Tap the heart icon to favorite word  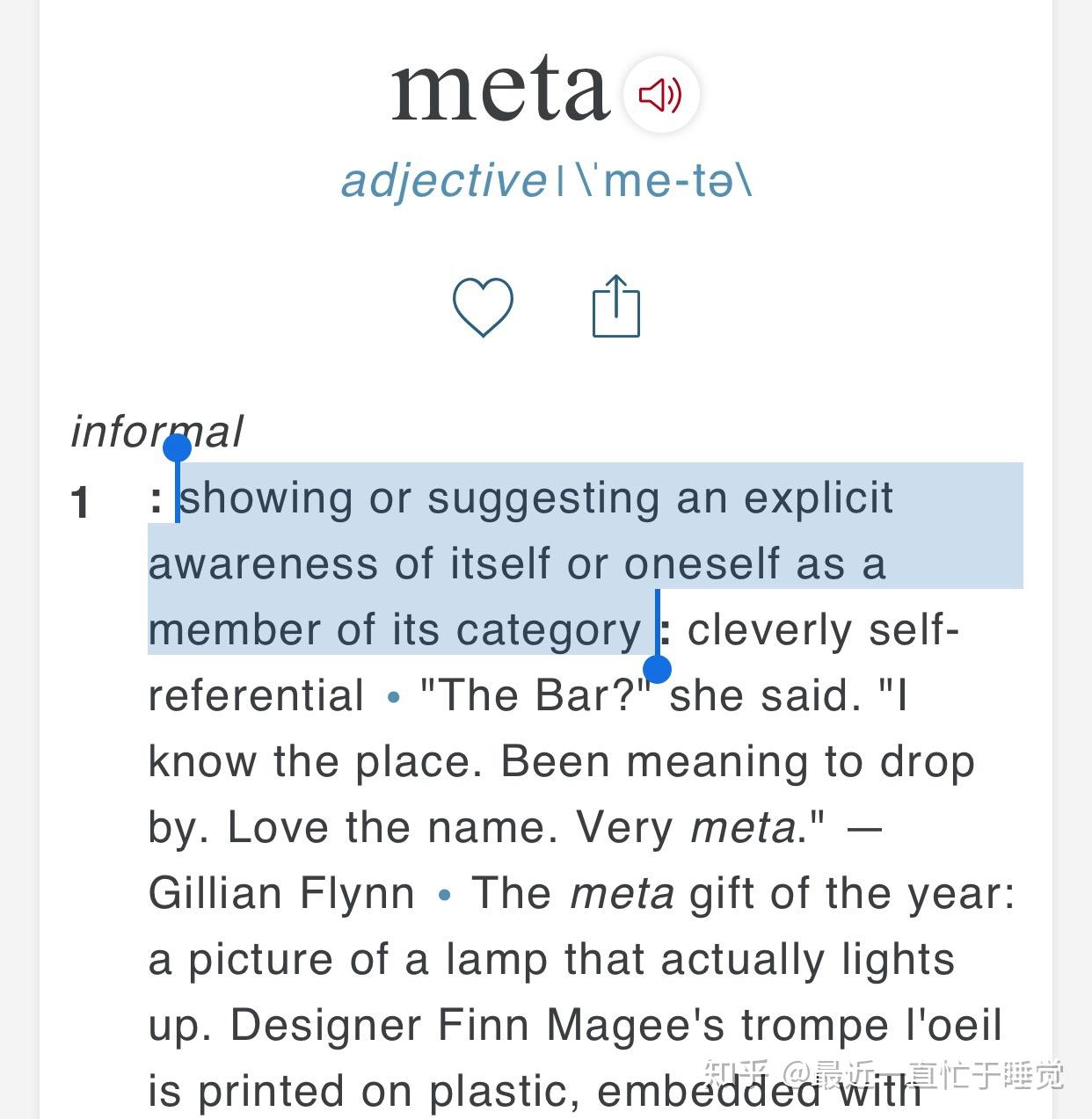click(x=483, y=307)
